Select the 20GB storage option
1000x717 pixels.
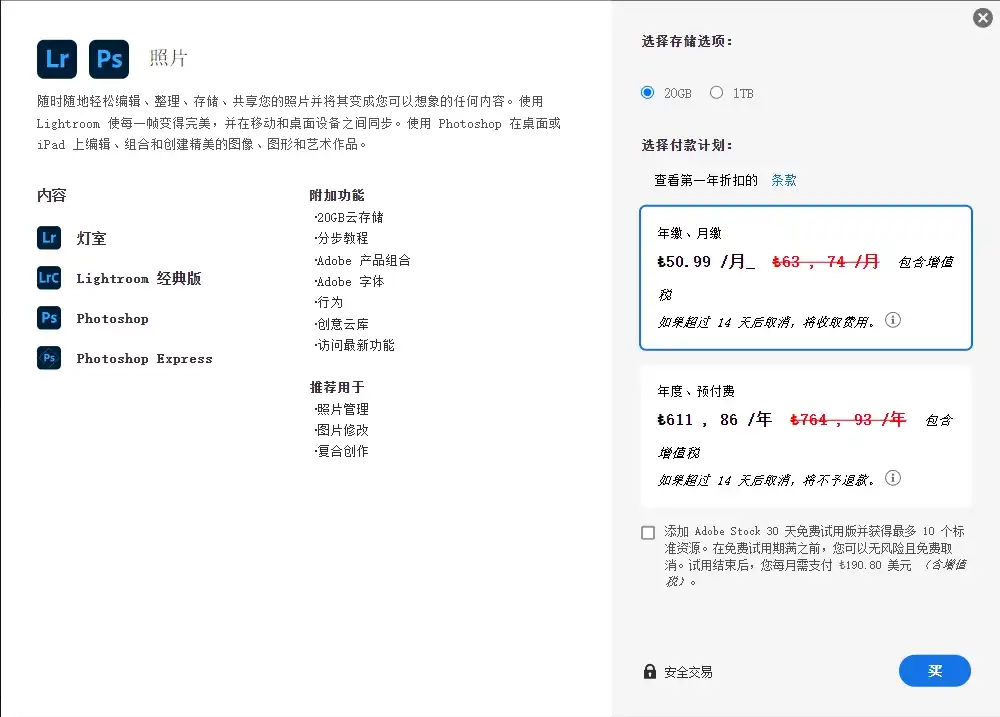coord(647,92)
